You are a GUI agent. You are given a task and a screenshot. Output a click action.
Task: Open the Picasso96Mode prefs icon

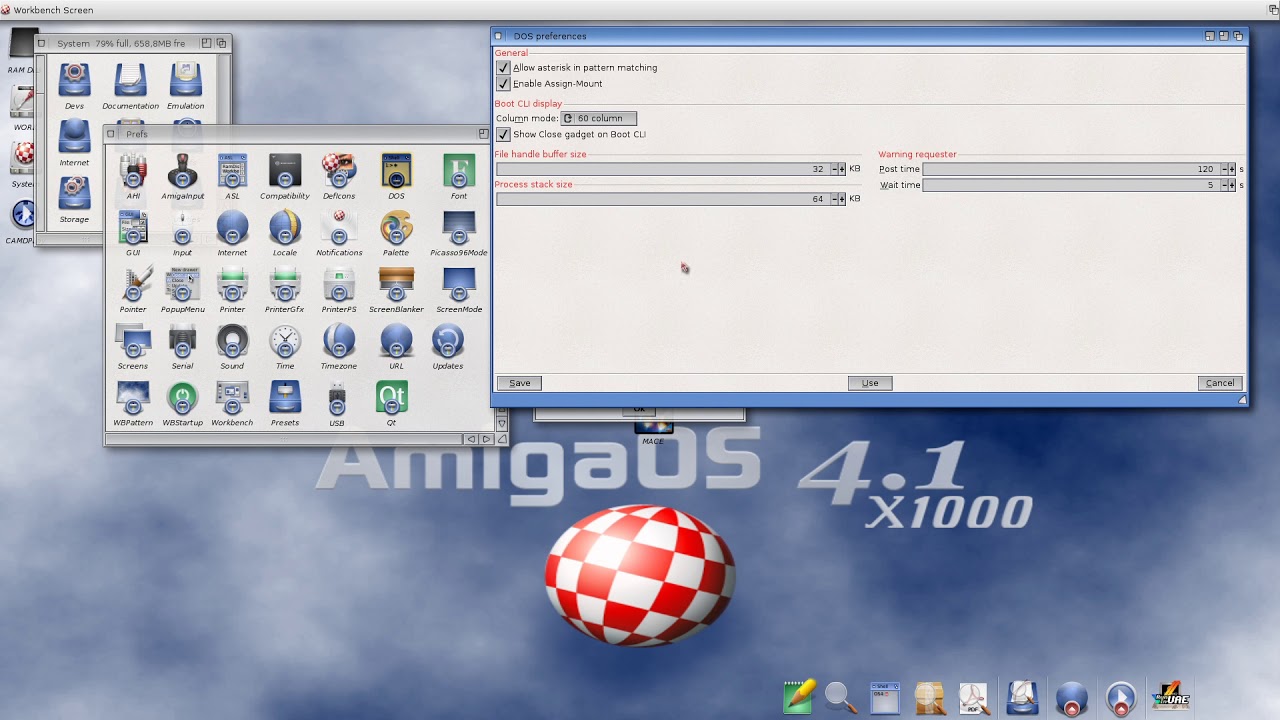click(459, 229)
